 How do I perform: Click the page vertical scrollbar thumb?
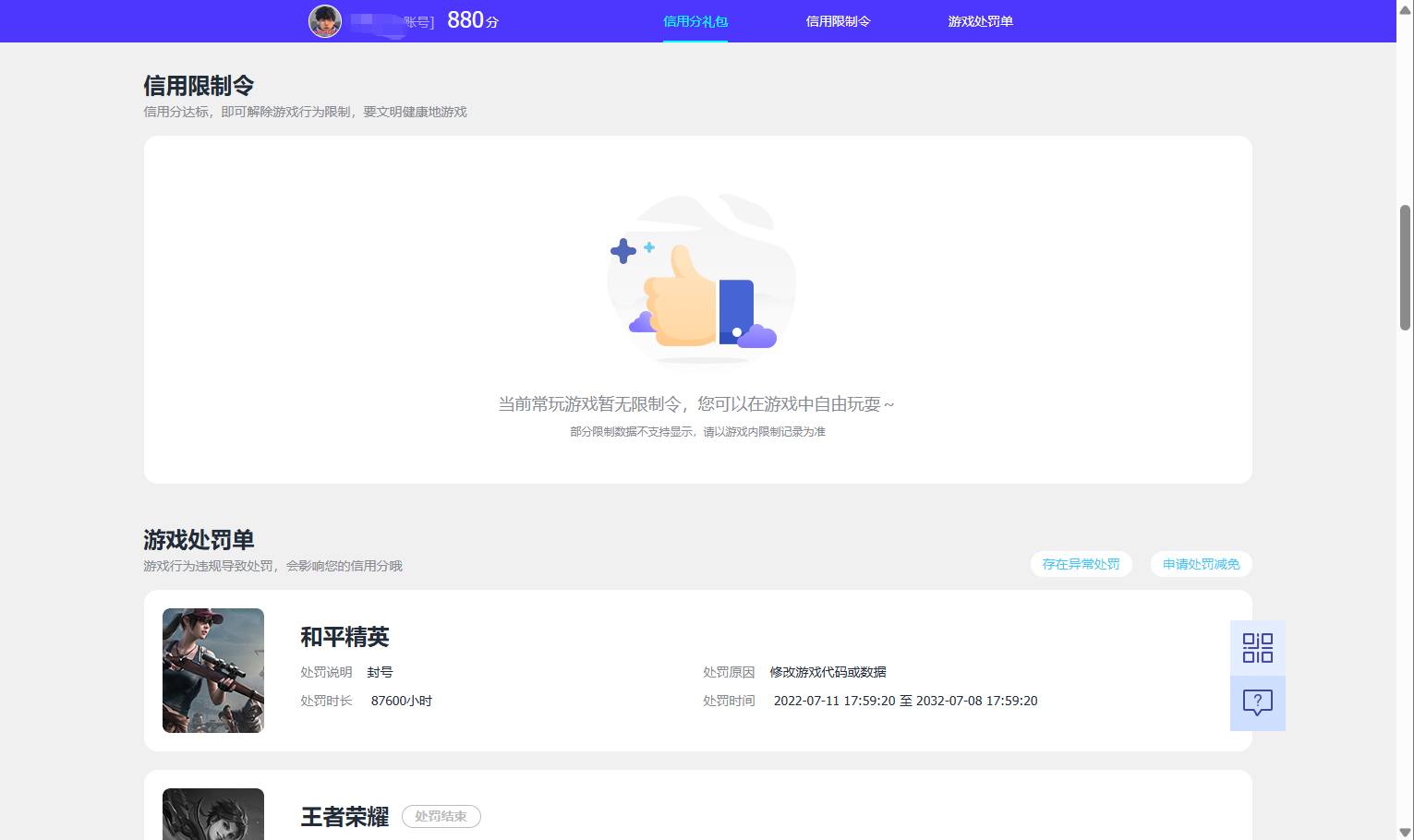[1406, 268]
